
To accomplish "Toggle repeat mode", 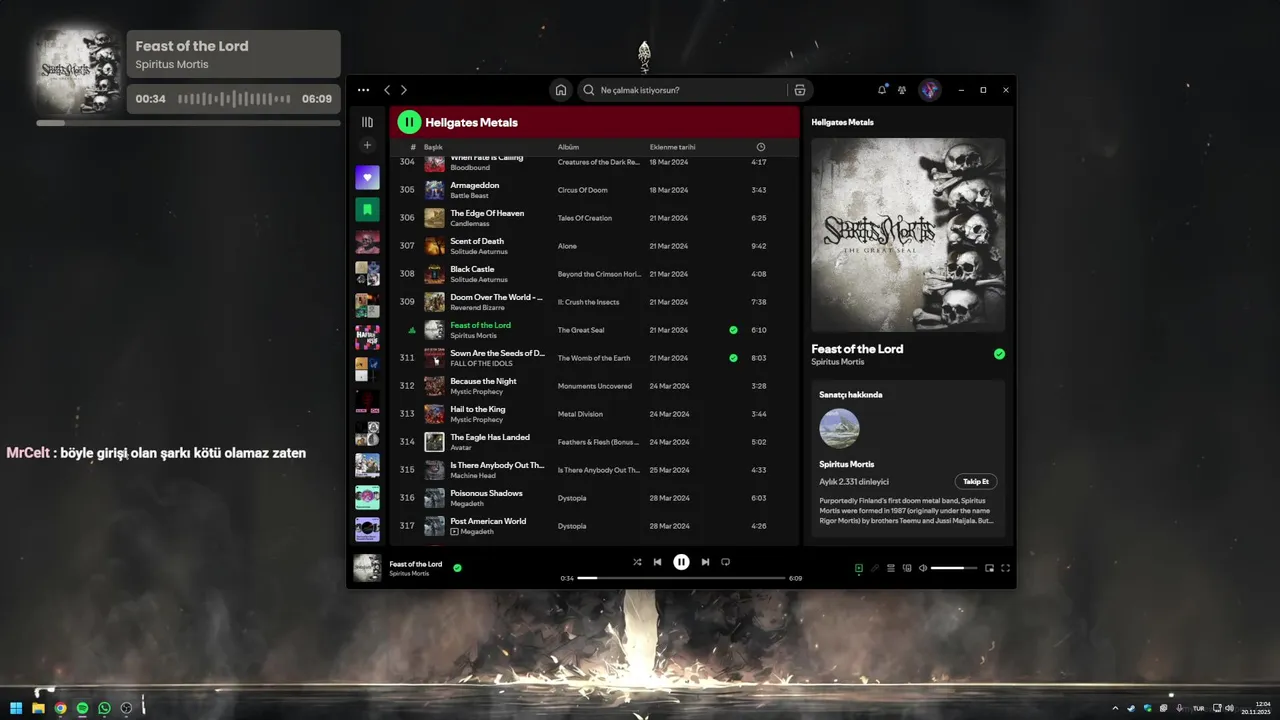I will click(725, 562).
